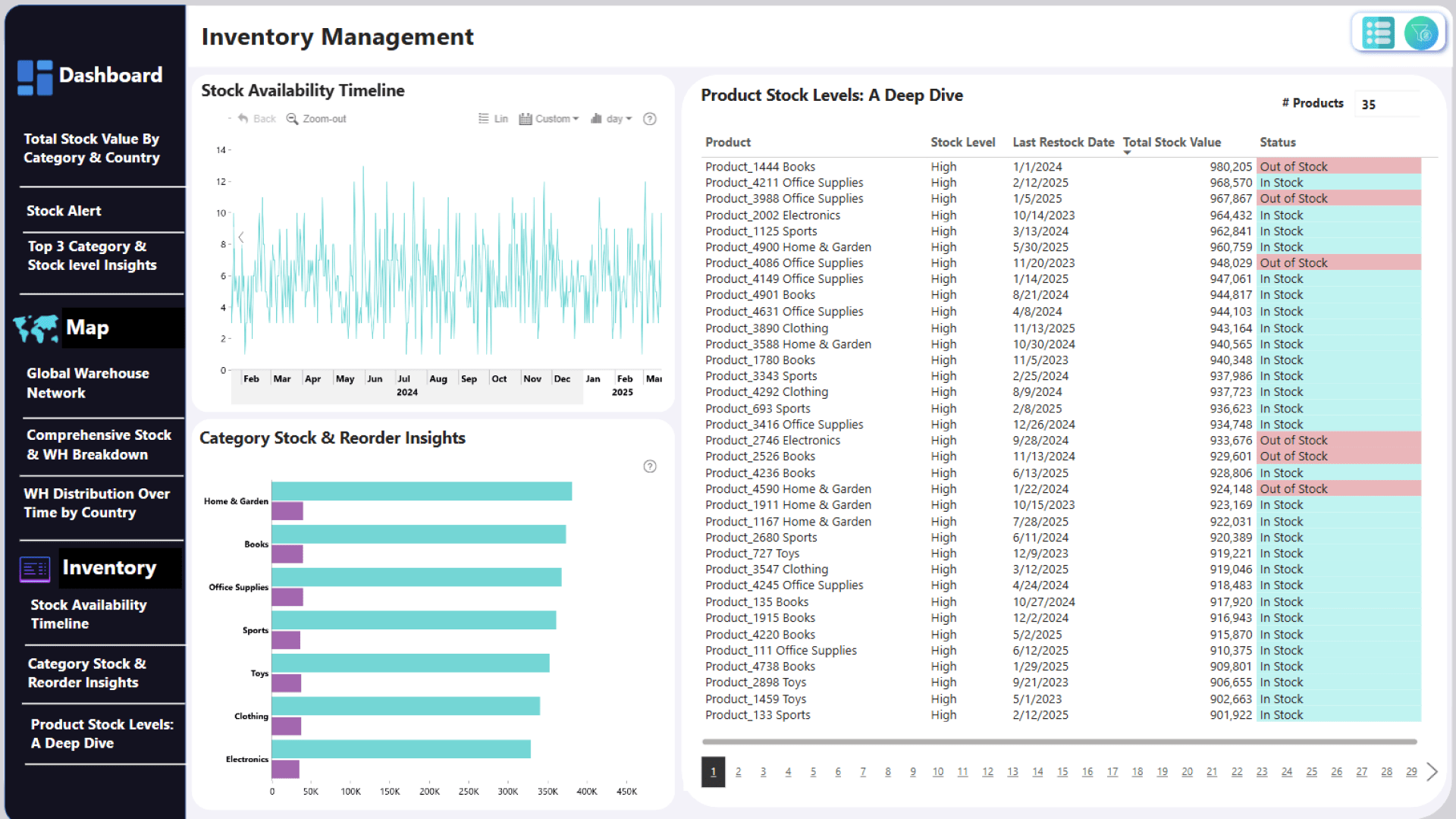
Task: Click the Back arrow in the timeline toolbar
Action: point(243,119)
